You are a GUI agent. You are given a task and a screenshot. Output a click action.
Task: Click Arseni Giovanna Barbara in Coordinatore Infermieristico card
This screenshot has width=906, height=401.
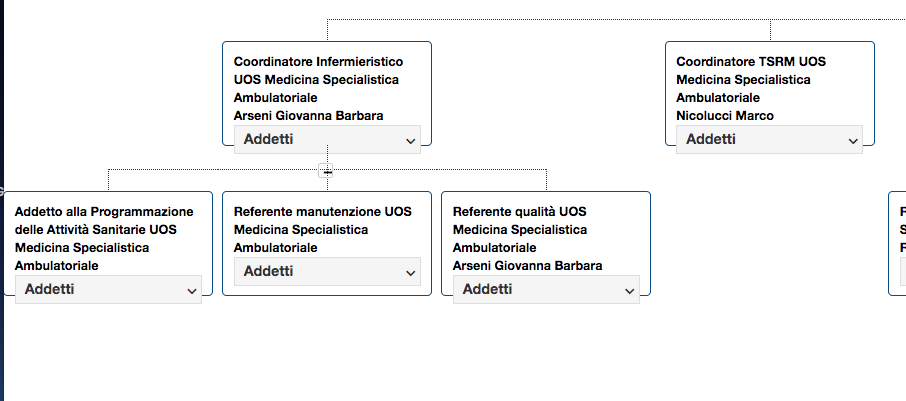pyautogui.click(x=308, y=116)
